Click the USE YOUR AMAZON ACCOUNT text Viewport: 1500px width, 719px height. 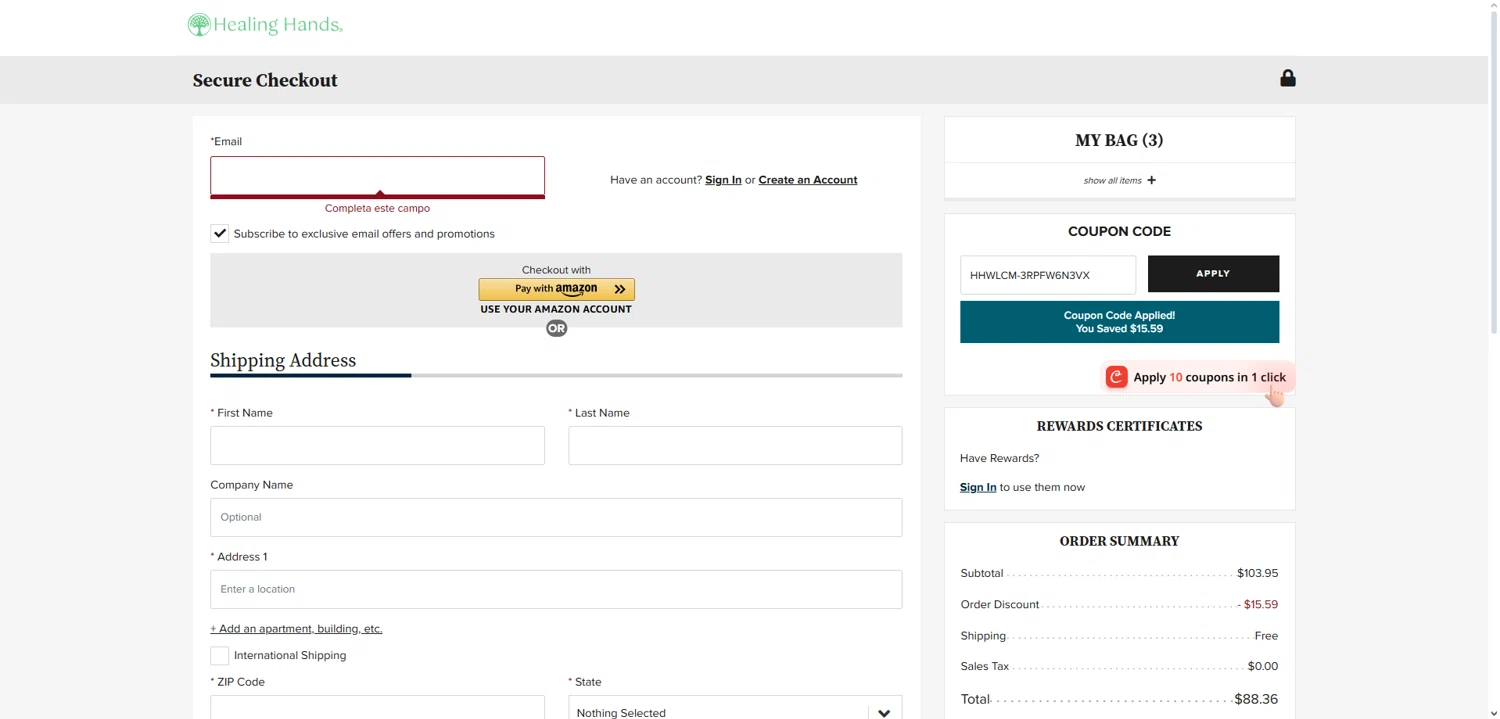click(x=556, y=310)
